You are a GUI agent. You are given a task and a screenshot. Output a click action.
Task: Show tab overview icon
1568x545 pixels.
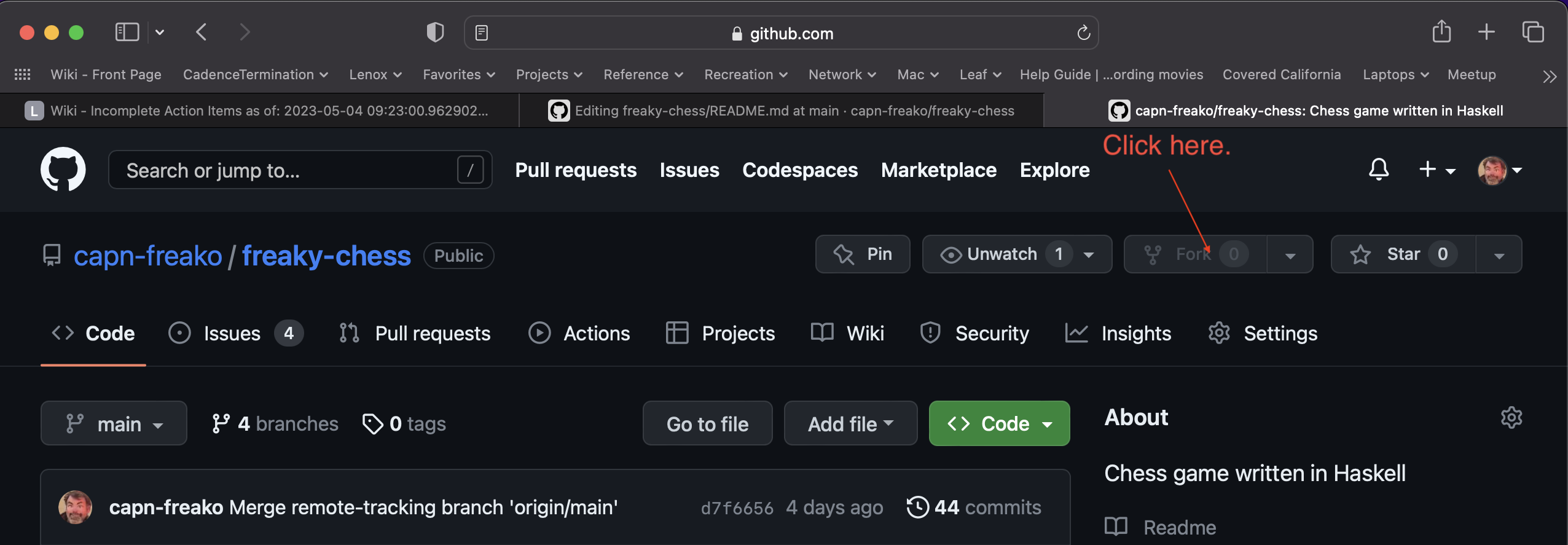point(1533,32)
